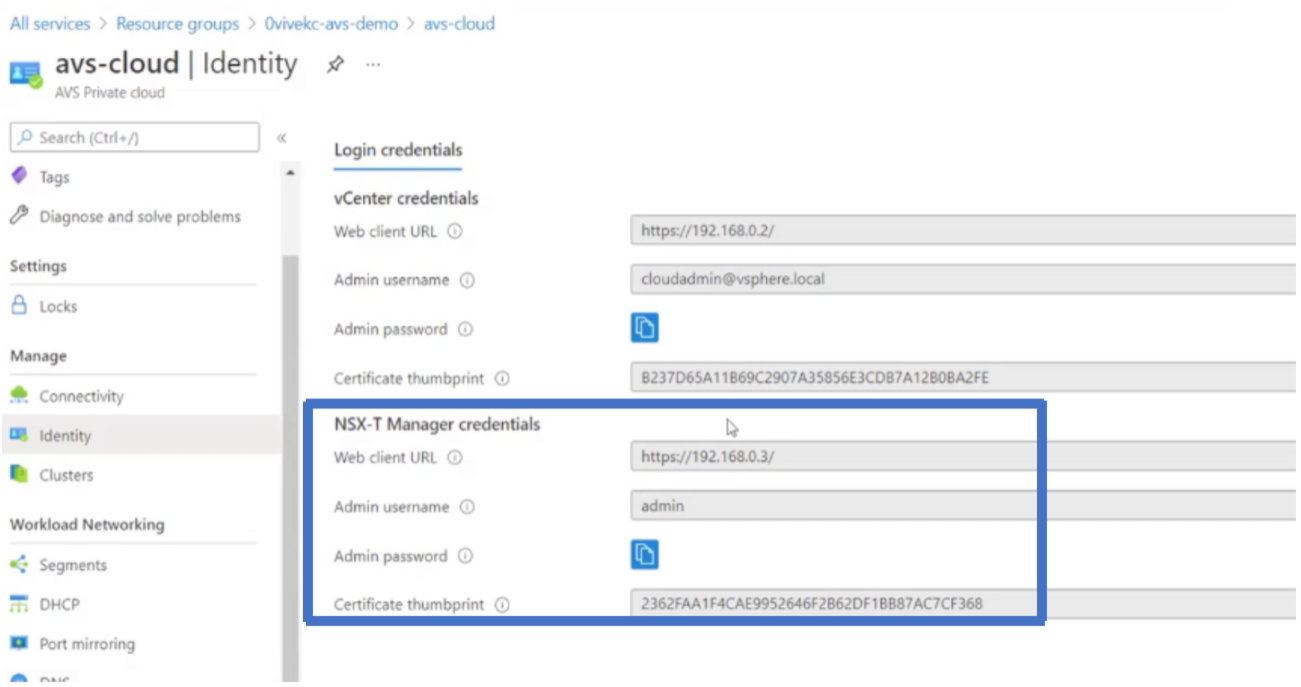The image size is (1301, 687).
Task: Click the NSX-T URL field https://192.168.0.3/
Action: pos(965,457)
